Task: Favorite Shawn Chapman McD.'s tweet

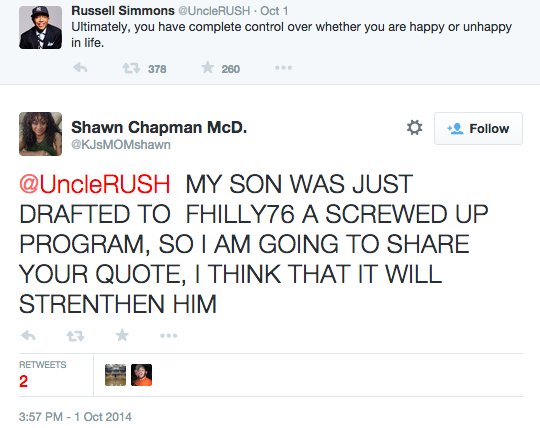Action: click(x=122, y=335)
